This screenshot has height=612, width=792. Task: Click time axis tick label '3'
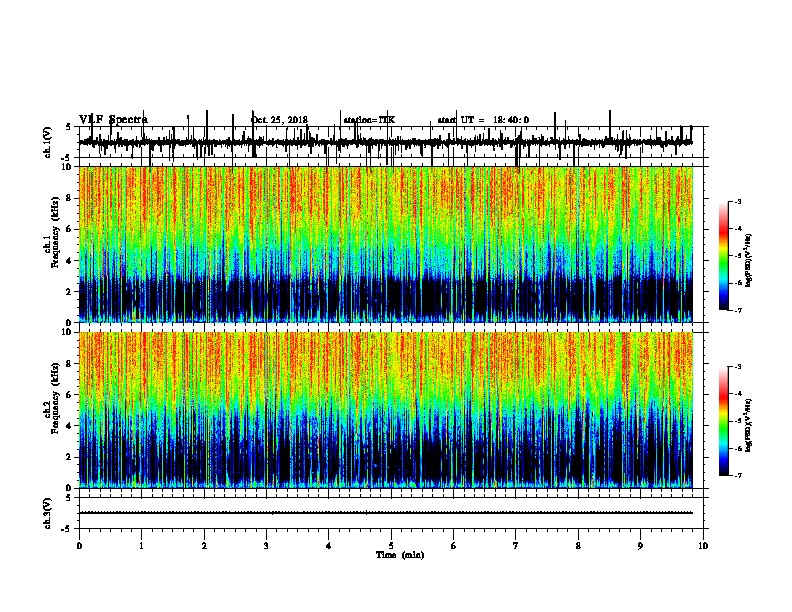click(x=266, y=546)
